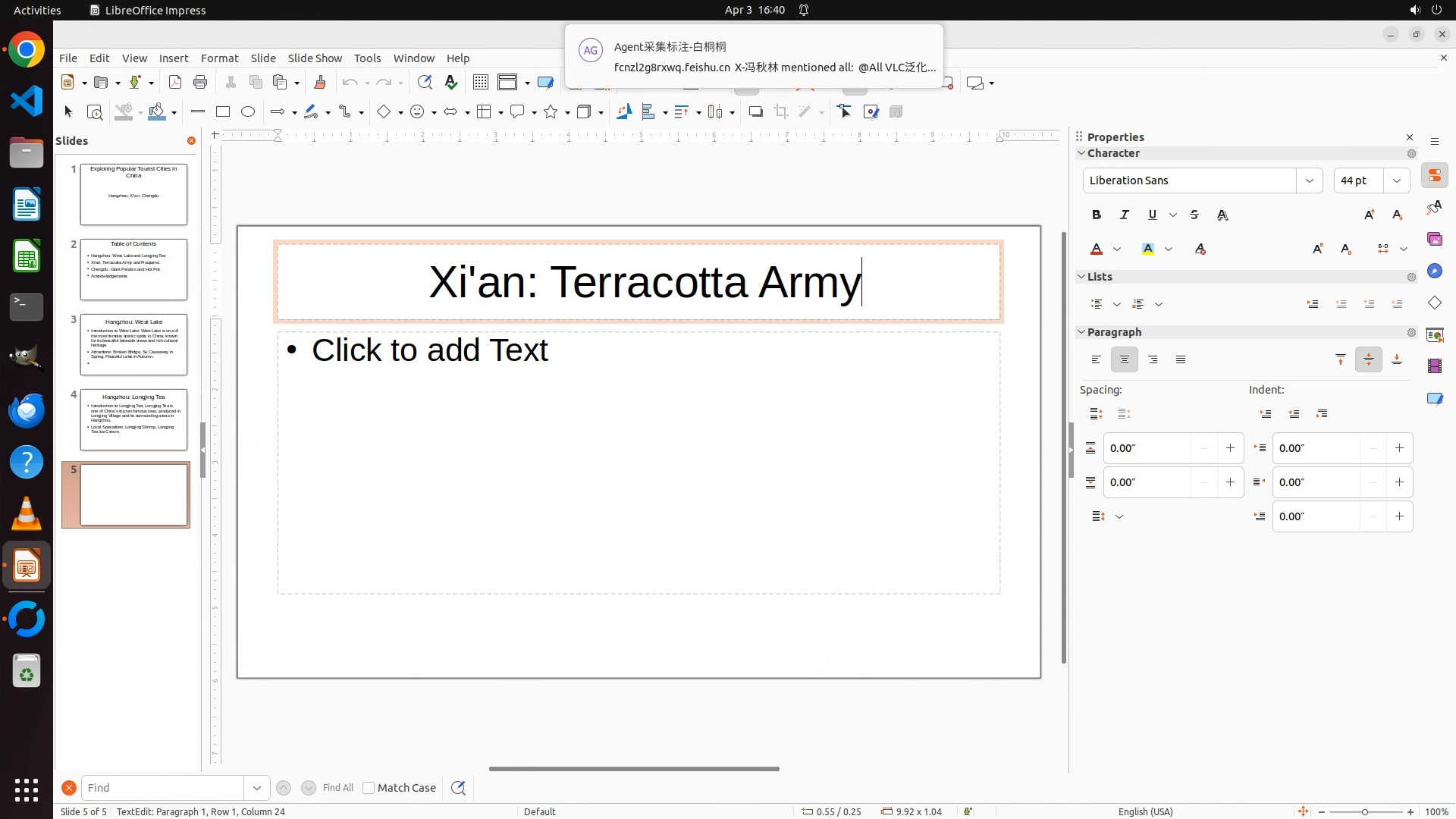1456x819 pixels.
Task: Open the font size dropdown
Action: point(1396,180)
